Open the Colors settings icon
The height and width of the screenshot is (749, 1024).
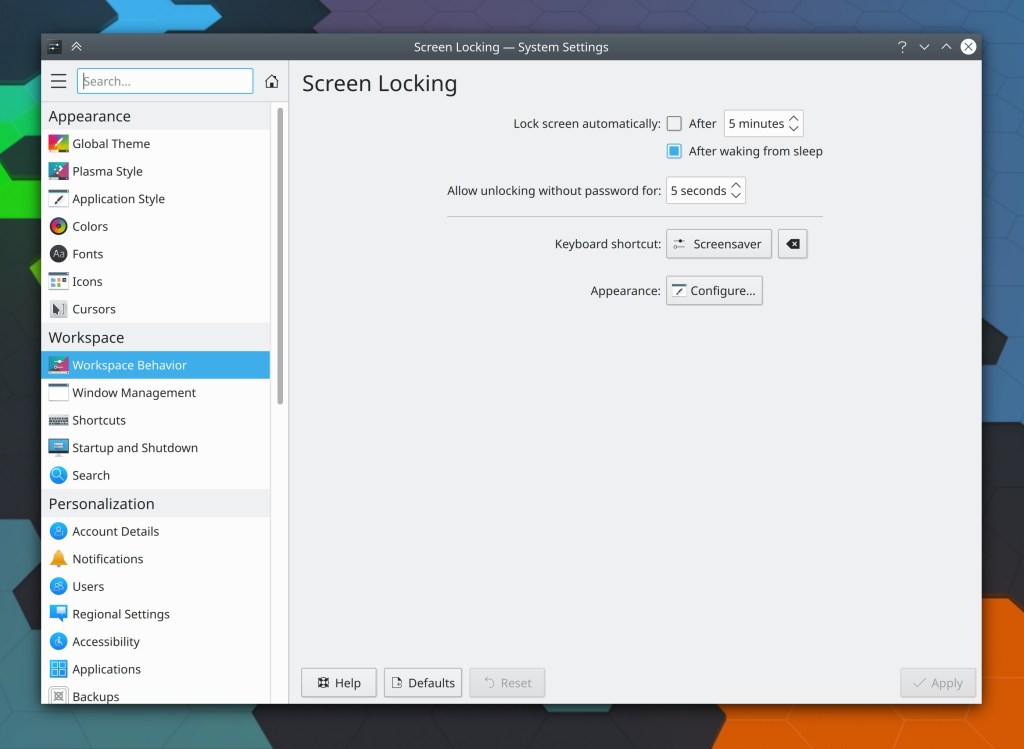(58, 227)
